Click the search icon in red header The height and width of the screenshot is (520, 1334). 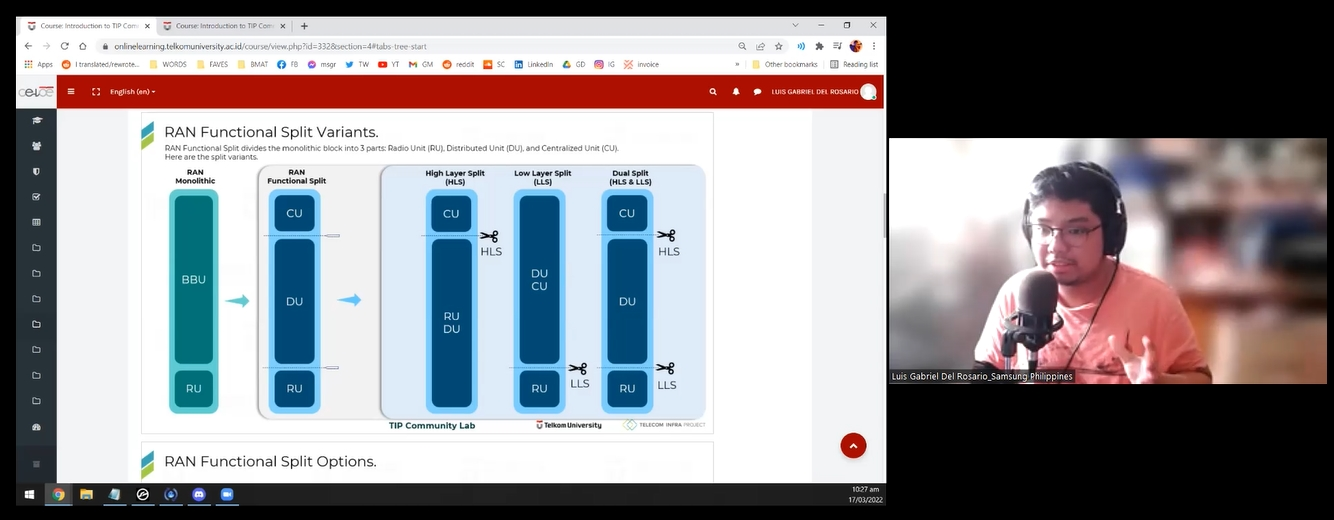tap(713, 91)
